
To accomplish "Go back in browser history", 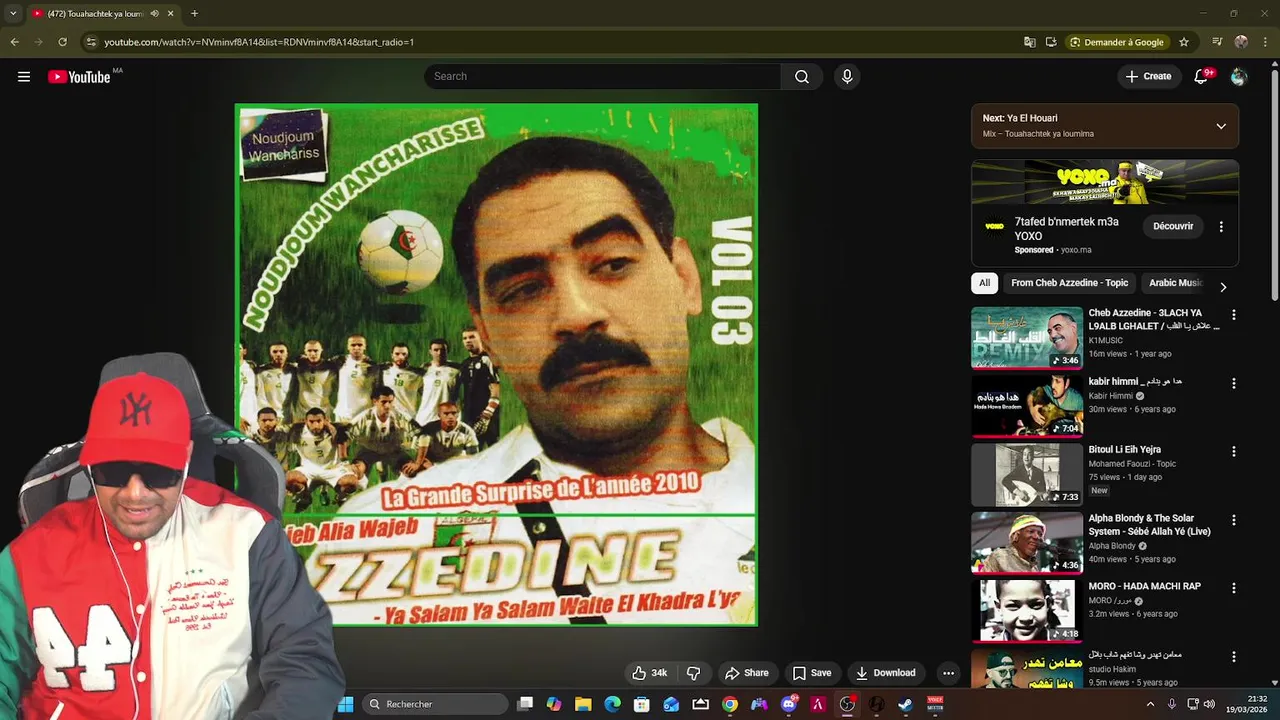I will [14, 42].
